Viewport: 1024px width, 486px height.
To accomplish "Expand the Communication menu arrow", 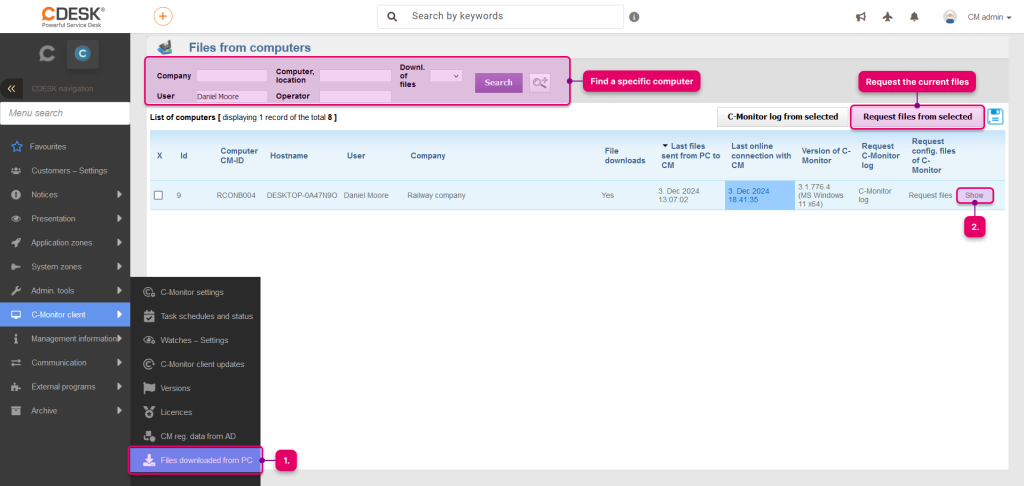I will (120, 363).
